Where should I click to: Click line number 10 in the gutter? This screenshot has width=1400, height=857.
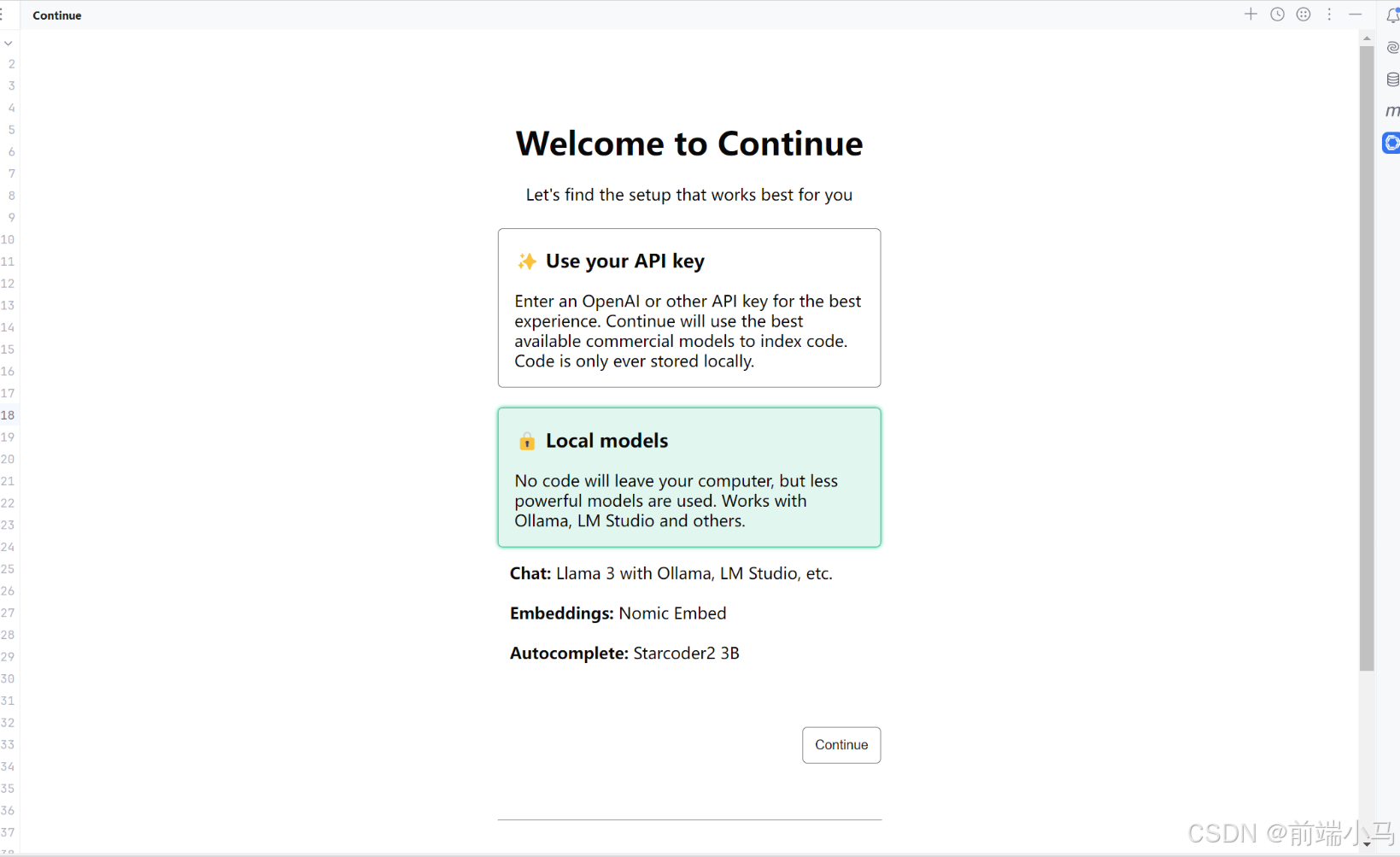click(x=8, y=239)
